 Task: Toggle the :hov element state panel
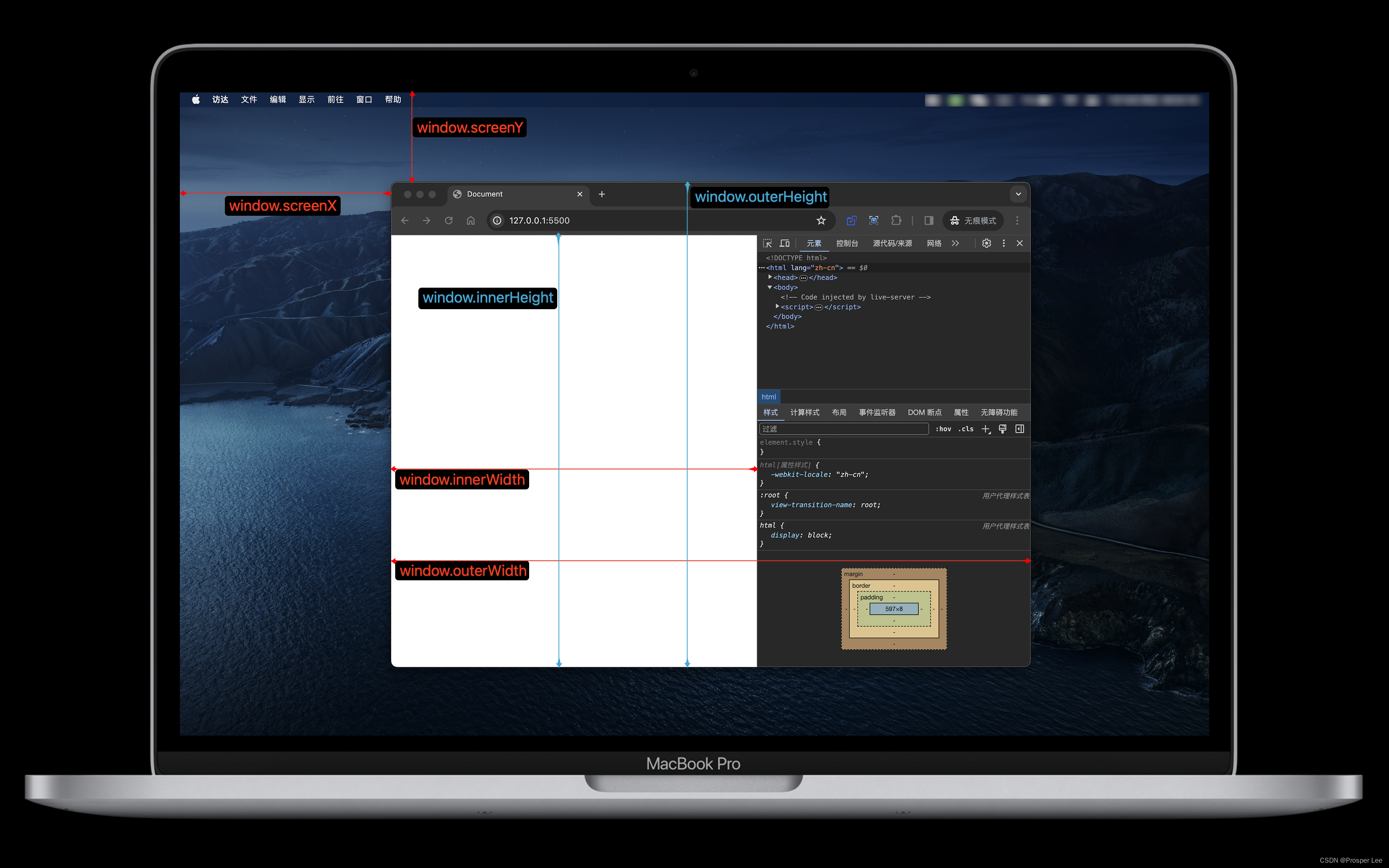(x=944, y=429)
